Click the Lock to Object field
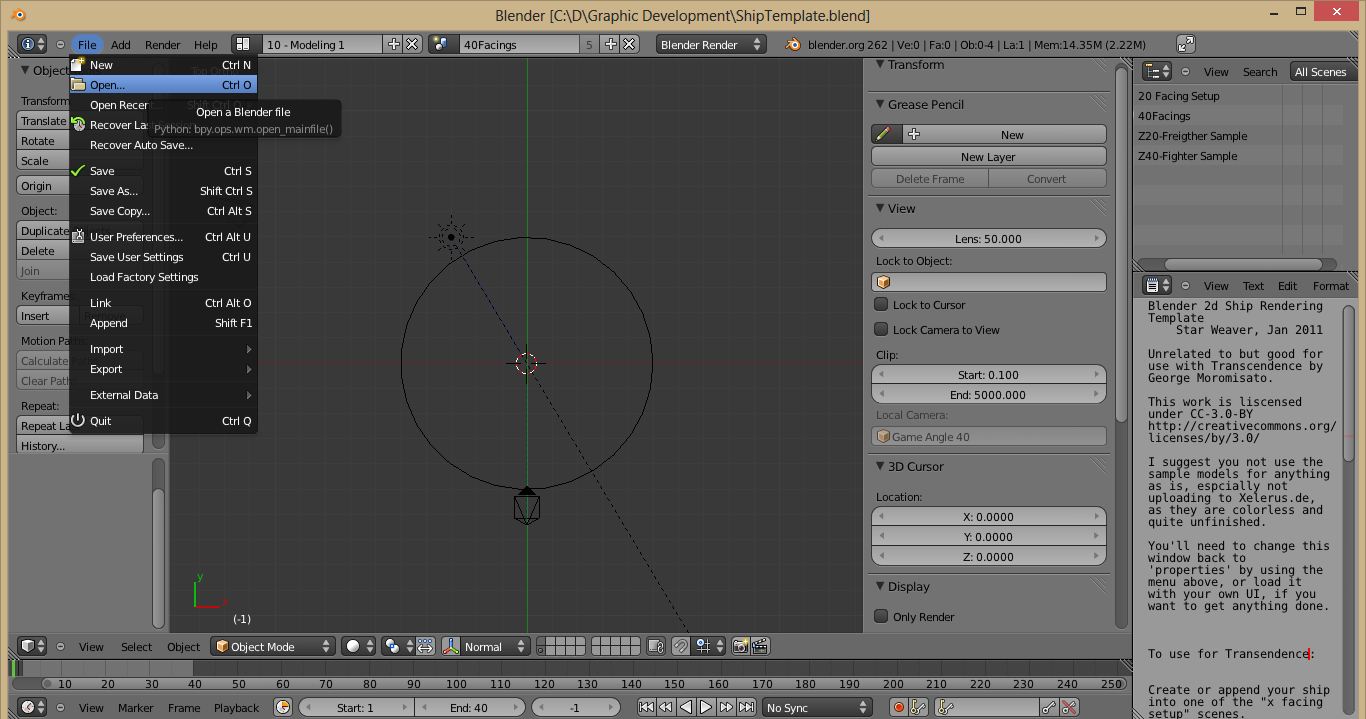The width and height of the screenshot is (1366, 719). pyautogui.click(x=989, y=282)
